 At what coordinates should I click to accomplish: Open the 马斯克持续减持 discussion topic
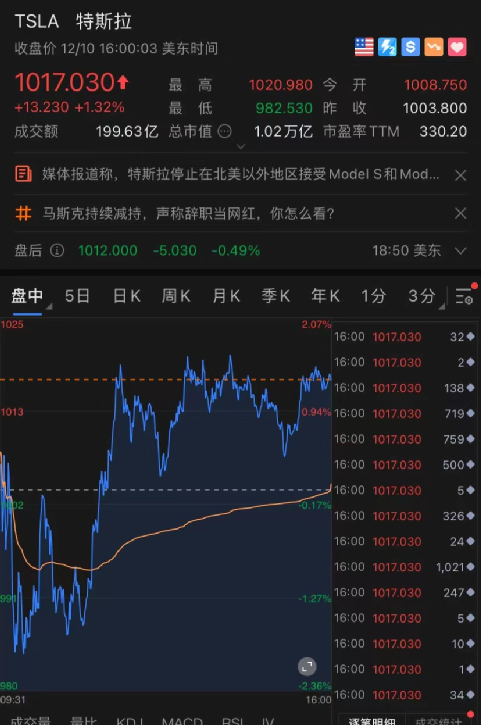point(188,213)
